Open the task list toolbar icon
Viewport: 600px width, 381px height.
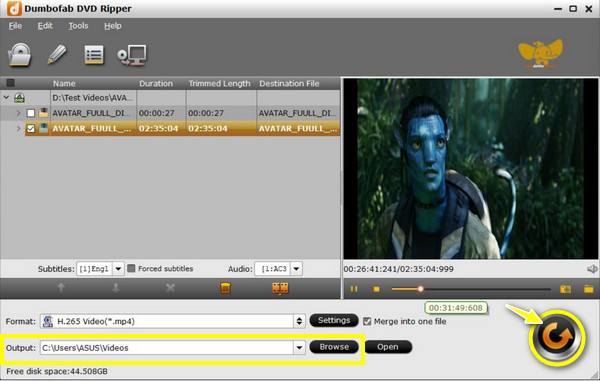coord(94,55)
